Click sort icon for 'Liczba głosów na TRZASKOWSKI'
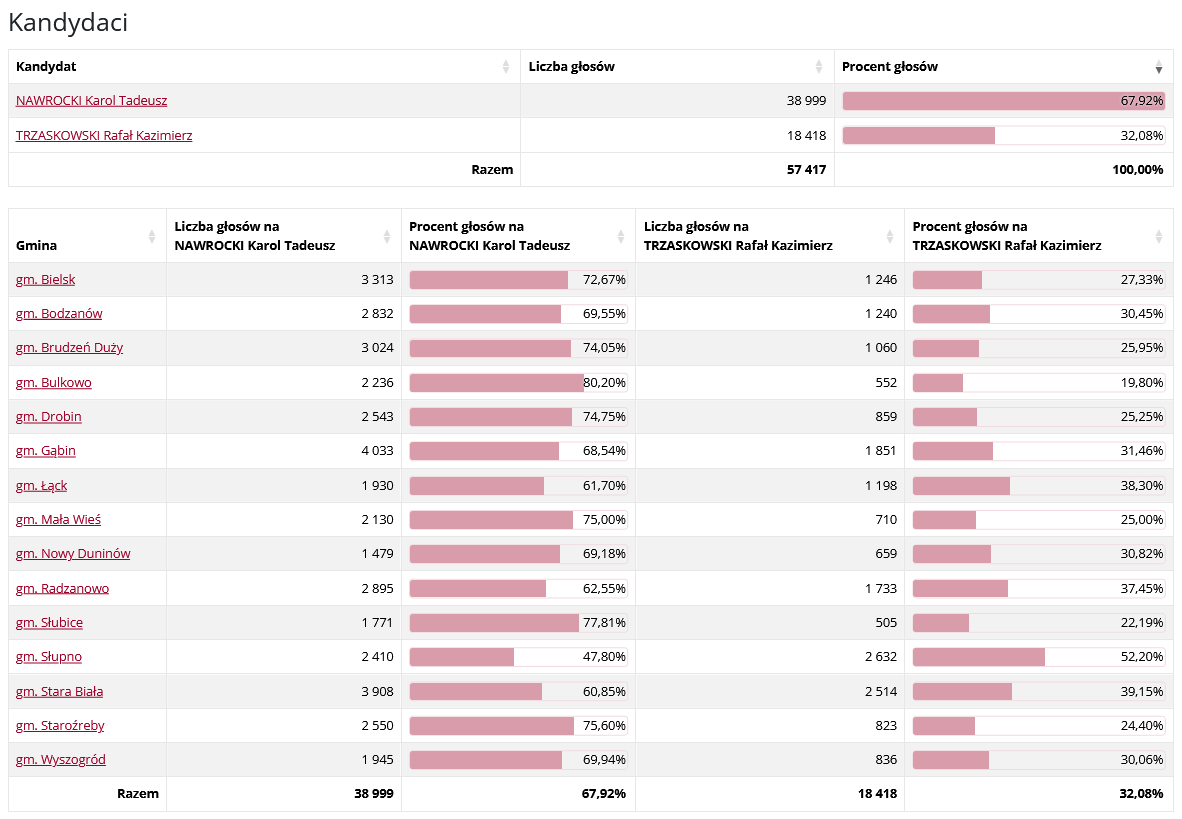 (x=890, y=237)
